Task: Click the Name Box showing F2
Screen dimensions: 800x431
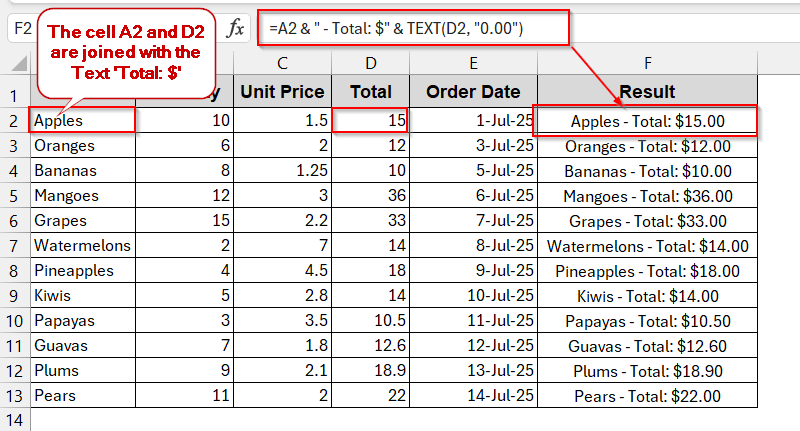Action: 20,28
